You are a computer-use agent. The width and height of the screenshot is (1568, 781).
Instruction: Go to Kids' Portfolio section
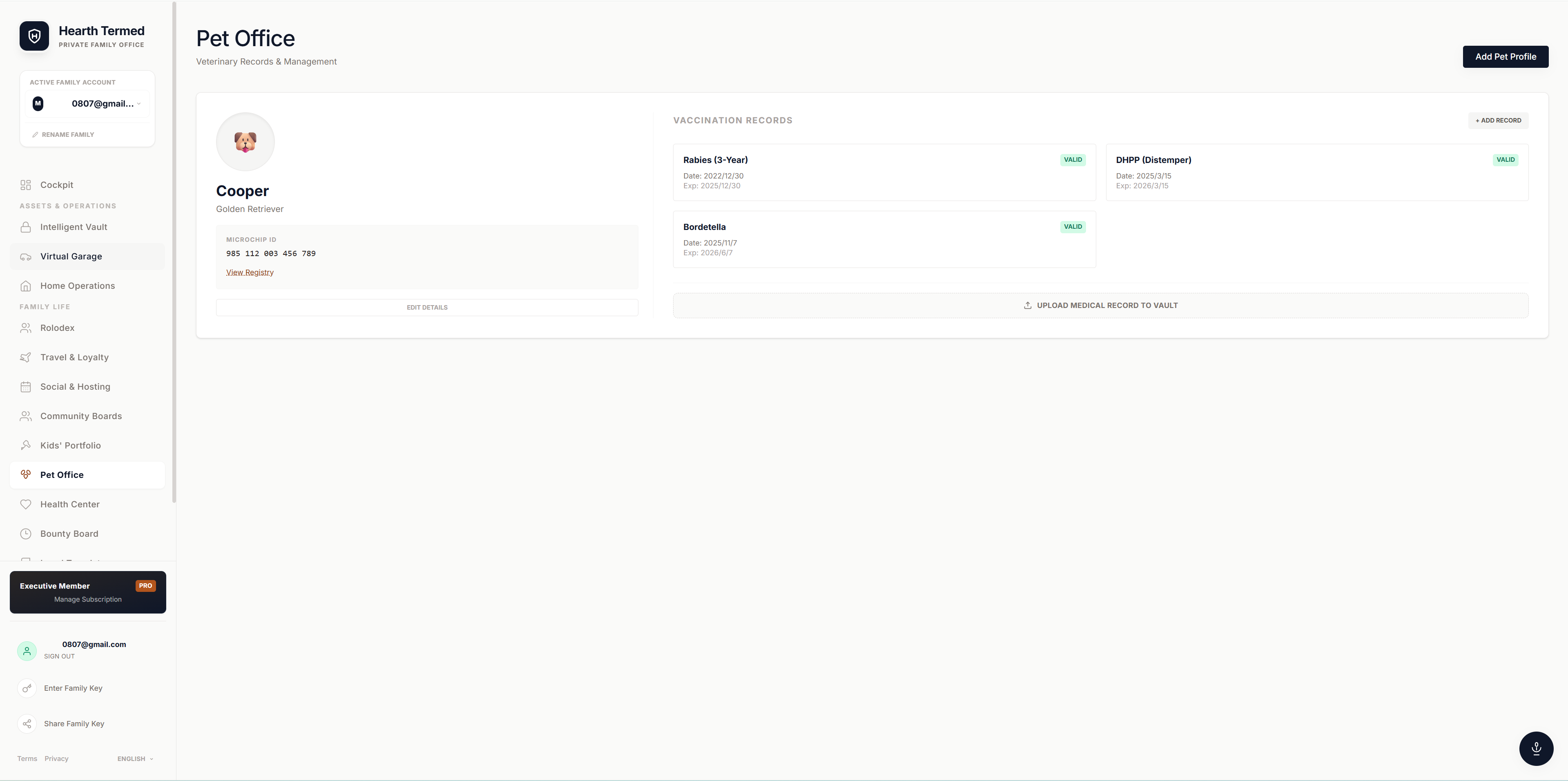coord(70,446)
